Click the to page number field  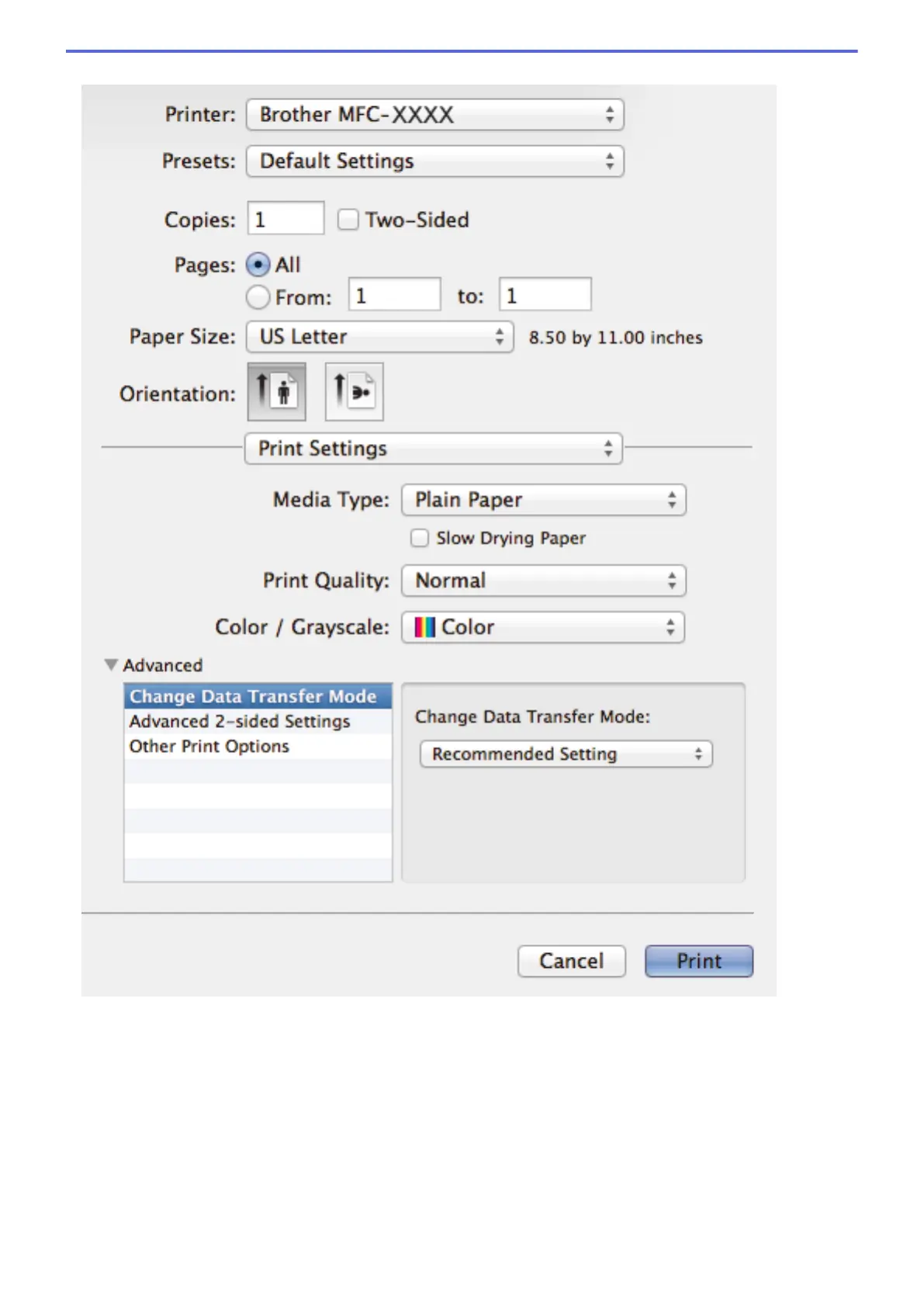coord(545,295)
